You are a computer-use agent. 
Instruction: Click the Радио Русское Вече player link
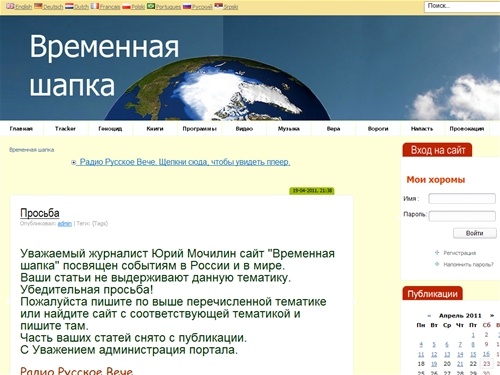pyautogui.click(x=185, y=162)
